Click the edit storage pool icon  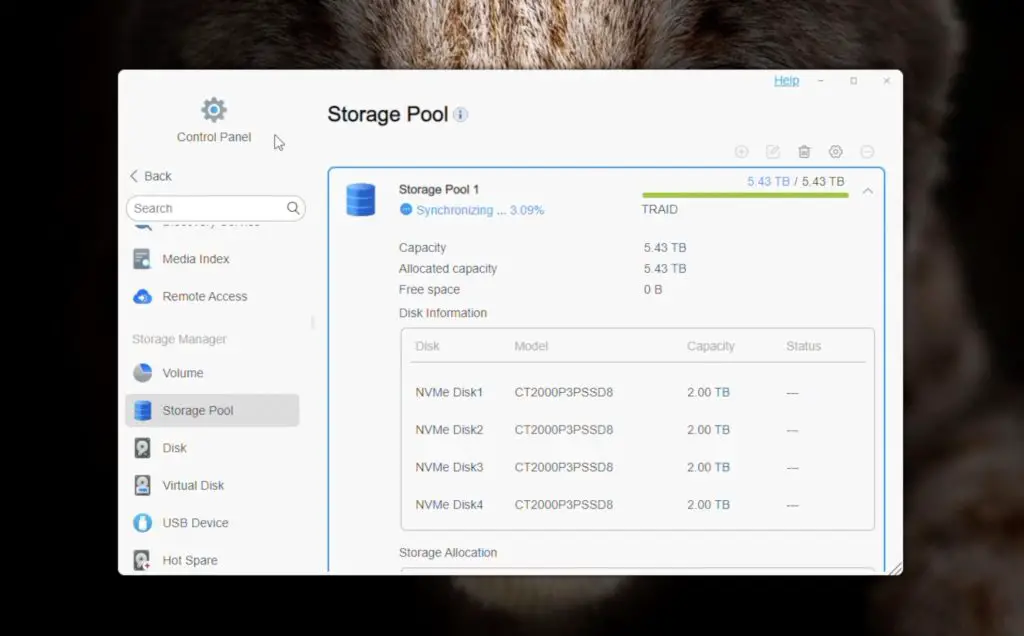point(773,152)
